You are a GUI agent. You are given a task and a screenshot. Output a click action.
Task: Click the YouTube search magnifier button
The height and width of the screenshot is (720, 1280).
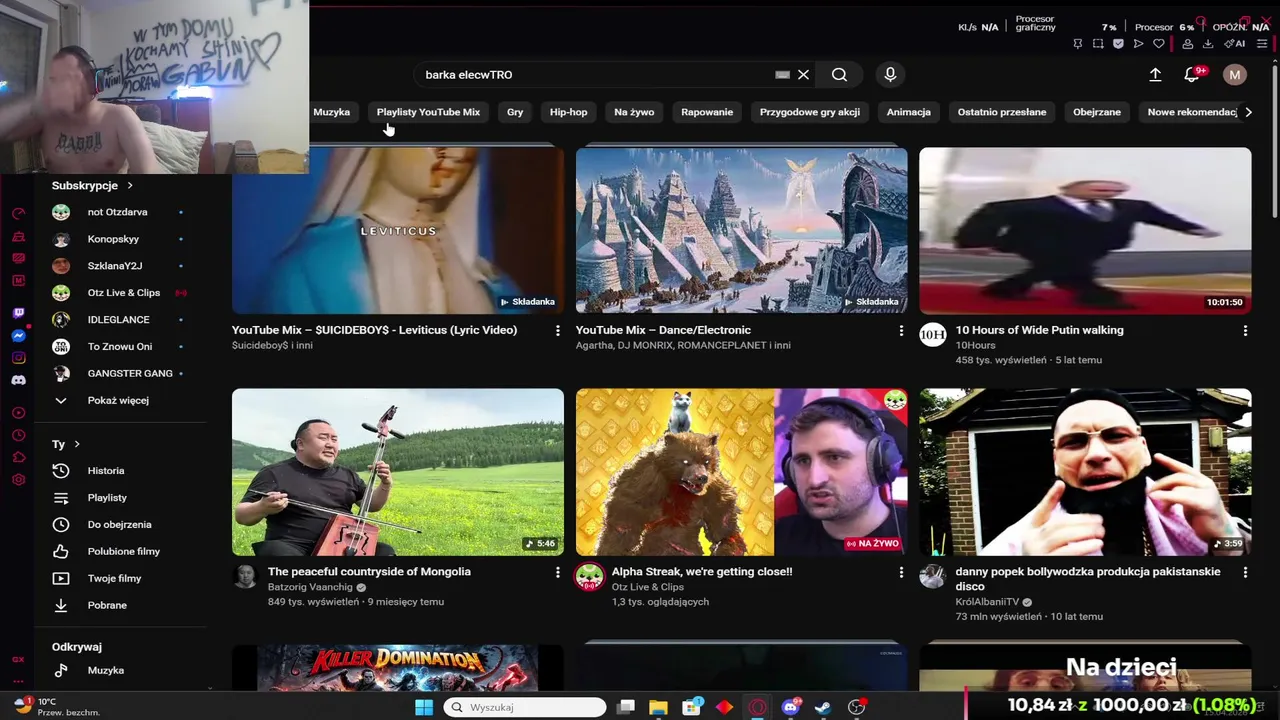pos(839,74)
